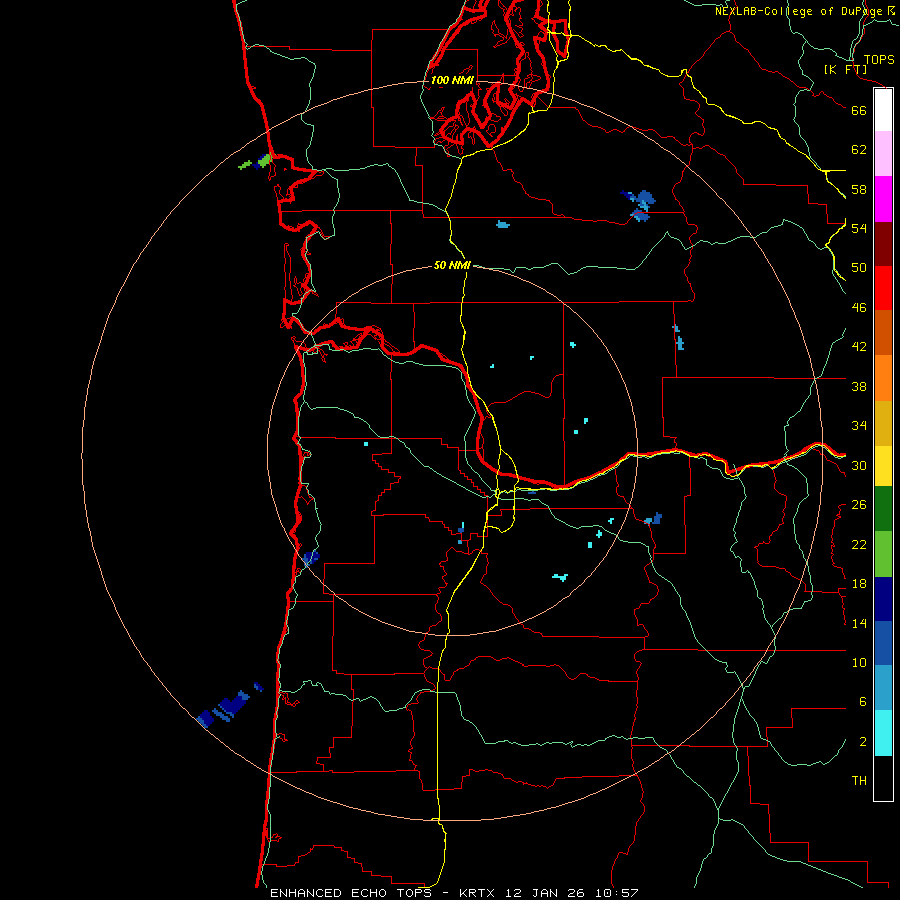Click the blue echo cluster in the northeast
Image resolution: width=900 pixels, height=900 pixels.
[639, 205]
